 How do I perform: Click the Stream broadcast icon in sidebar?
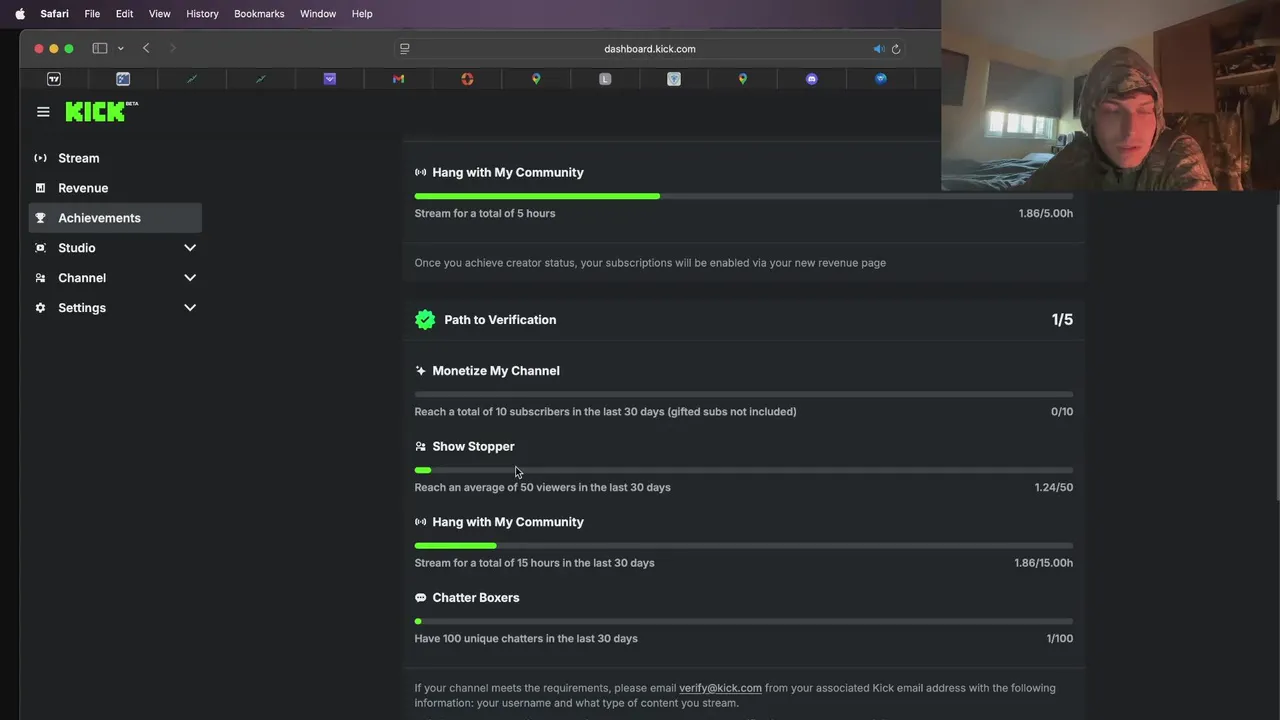point(40,158)
